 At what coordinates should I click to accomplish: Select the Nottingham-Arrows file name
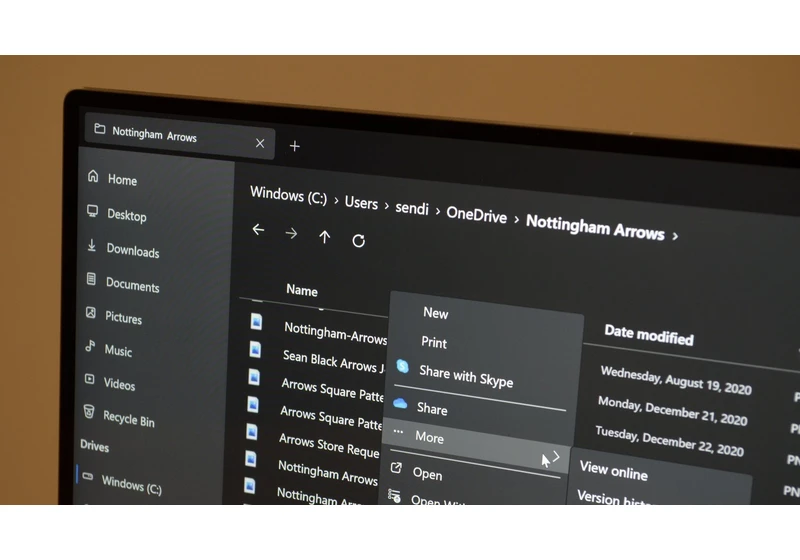pyautogui.click(x=335, y=333)
